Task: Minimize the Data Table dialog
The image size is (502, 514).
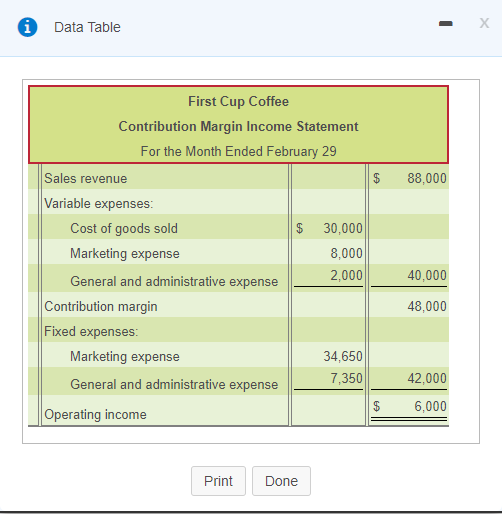Action: click(446, 23)
